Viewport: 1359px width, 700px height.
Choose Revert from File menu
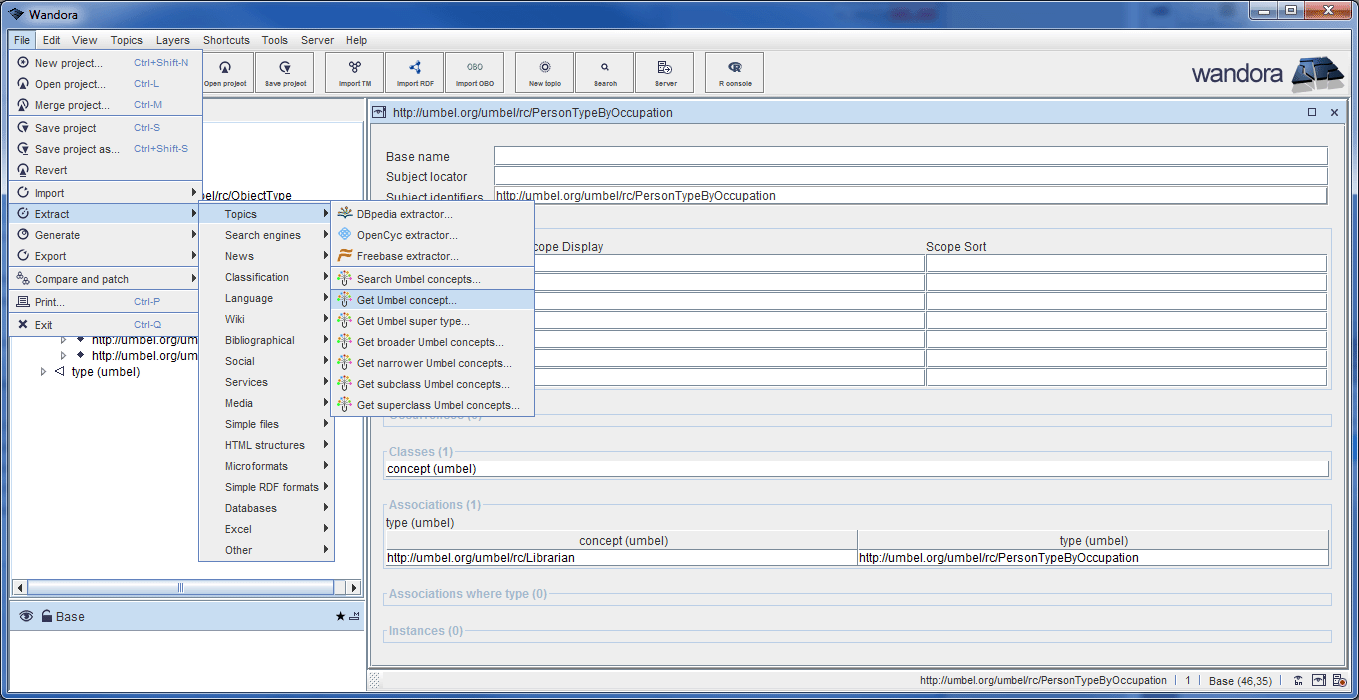pos(105,170)
